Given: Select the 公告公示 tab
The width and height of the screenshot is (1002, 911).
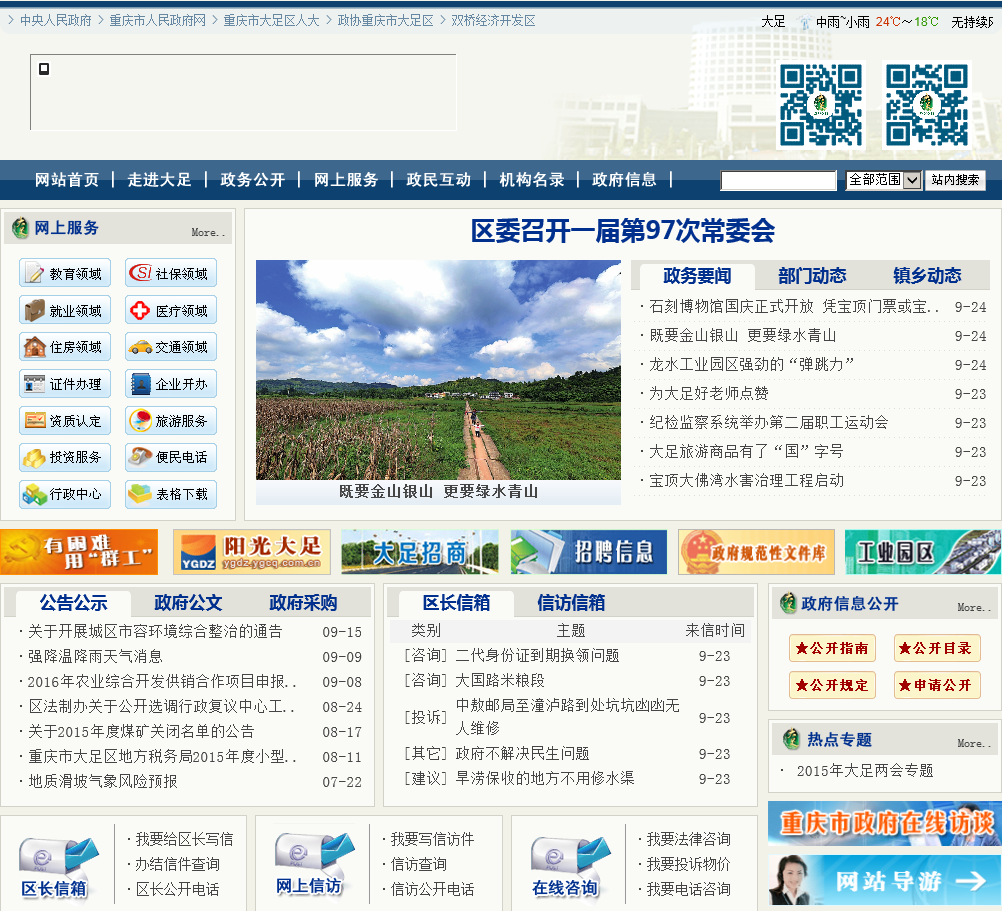Looking at the screenshot, I should 73,603.
